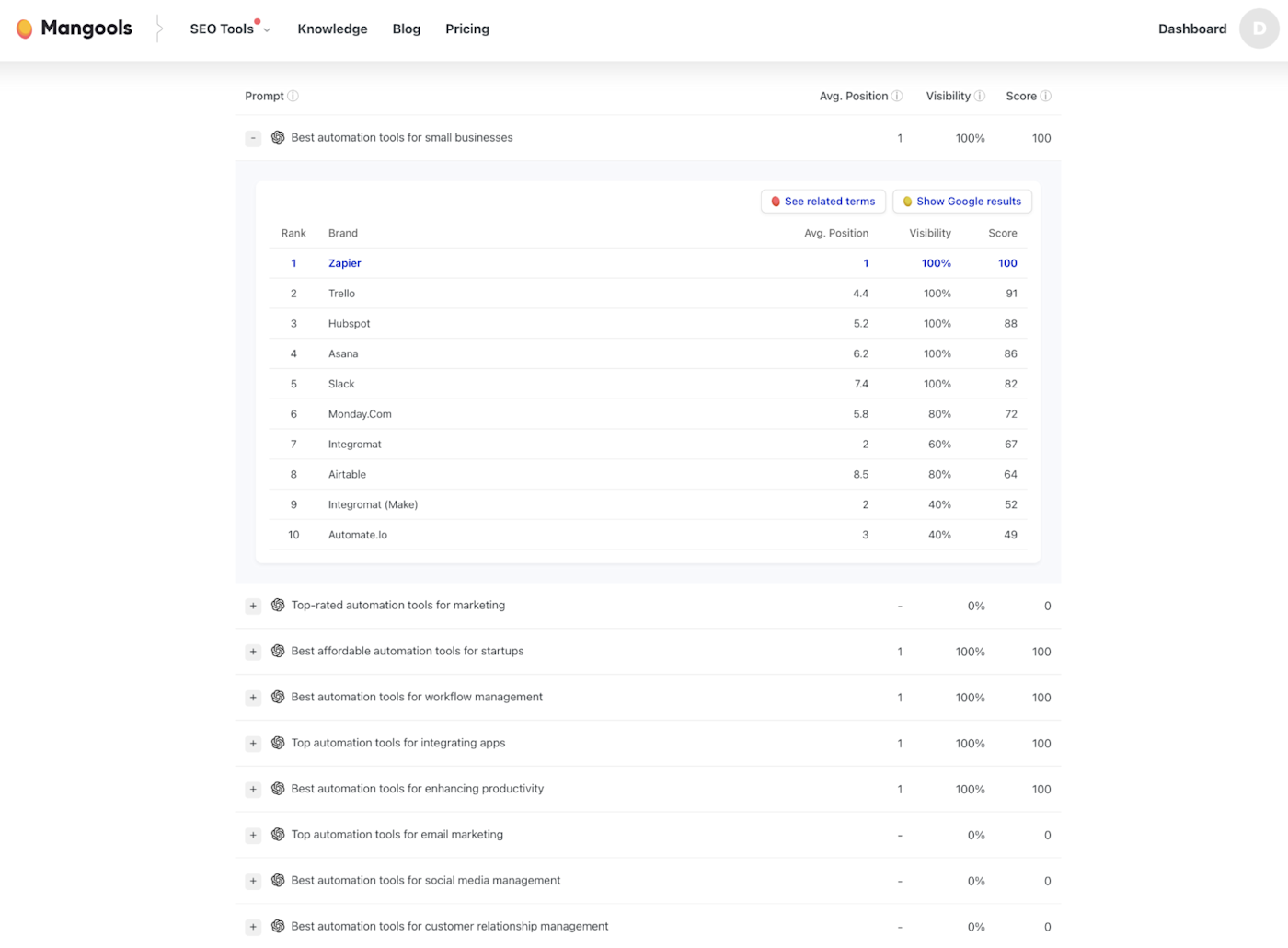Click ChatGPT icon beside integrating apps prompt
The image size is (1288, 948).
278,744
